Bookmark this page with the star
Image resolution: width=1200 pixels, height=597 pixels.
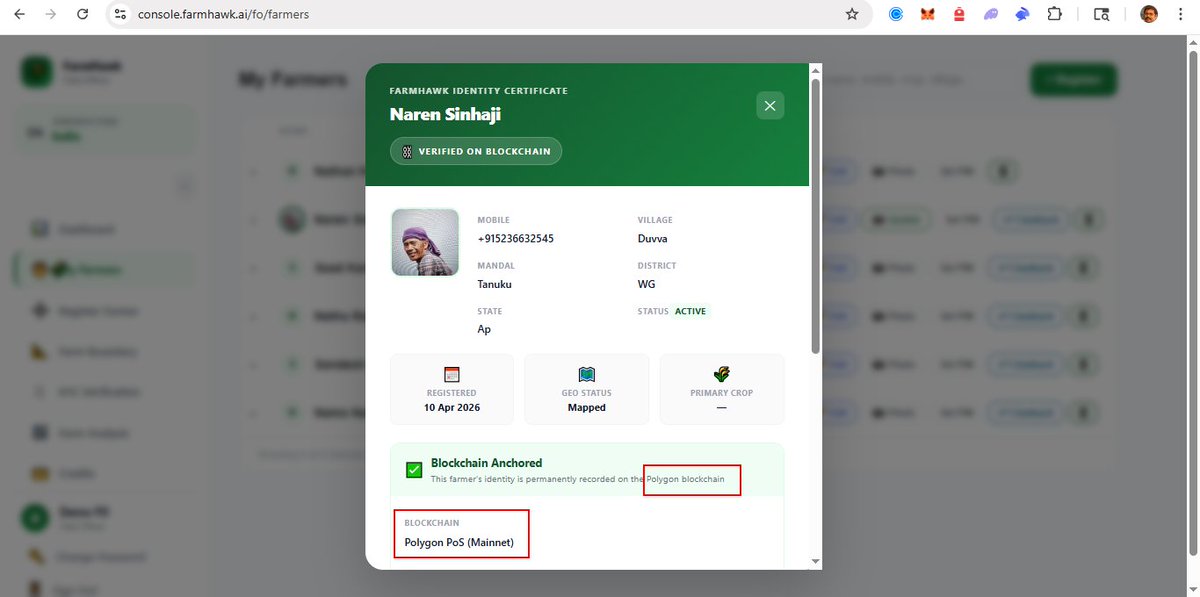852,14
